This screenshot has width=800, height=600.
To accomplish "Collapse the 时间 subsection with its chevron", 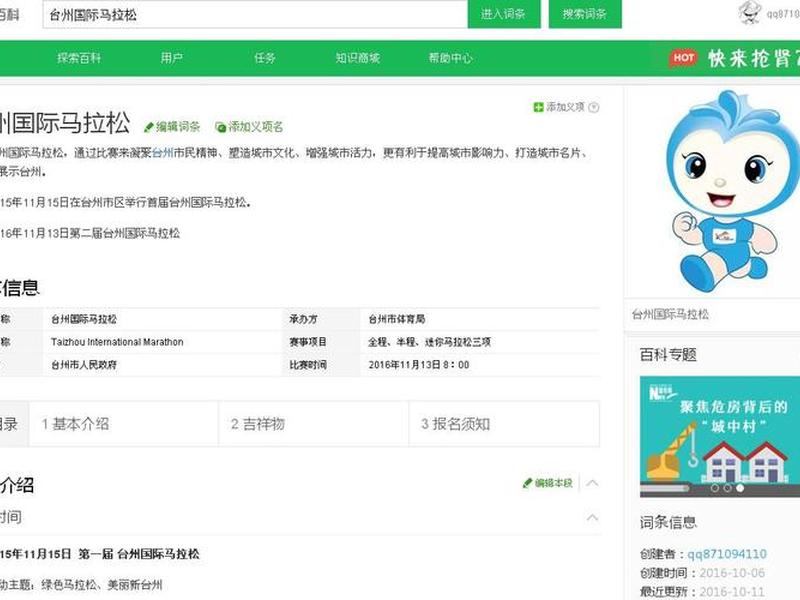I will 592,517.
